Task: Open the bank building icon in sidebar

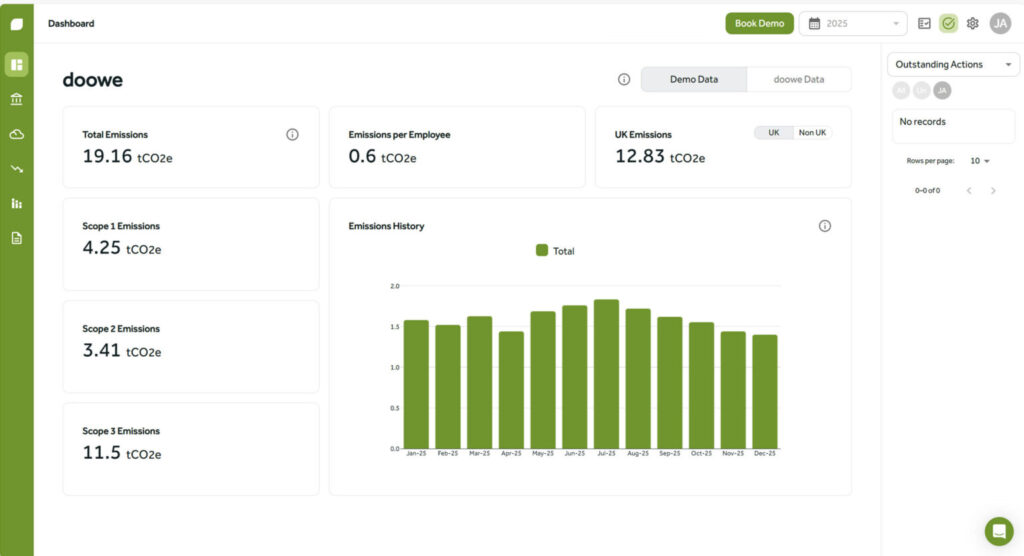Action: click(16, 99)
